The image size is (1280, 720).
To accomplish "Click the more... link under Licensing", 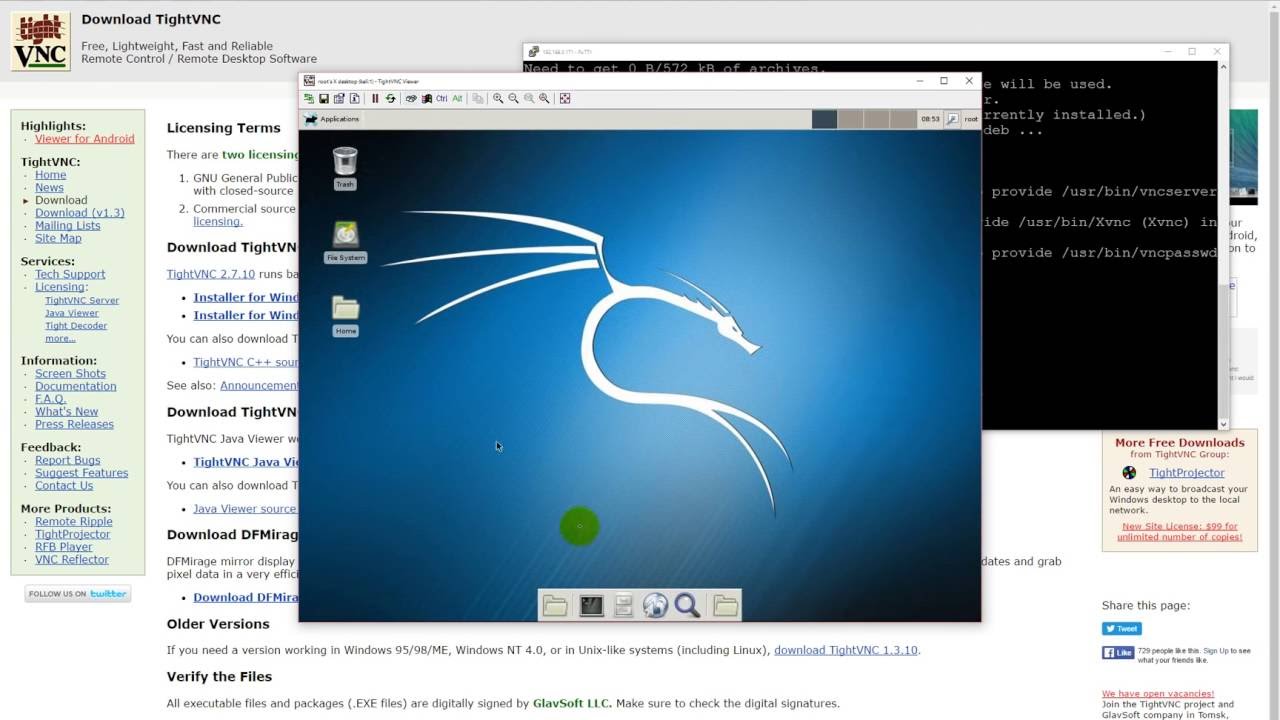I will (x=60, y=339).
